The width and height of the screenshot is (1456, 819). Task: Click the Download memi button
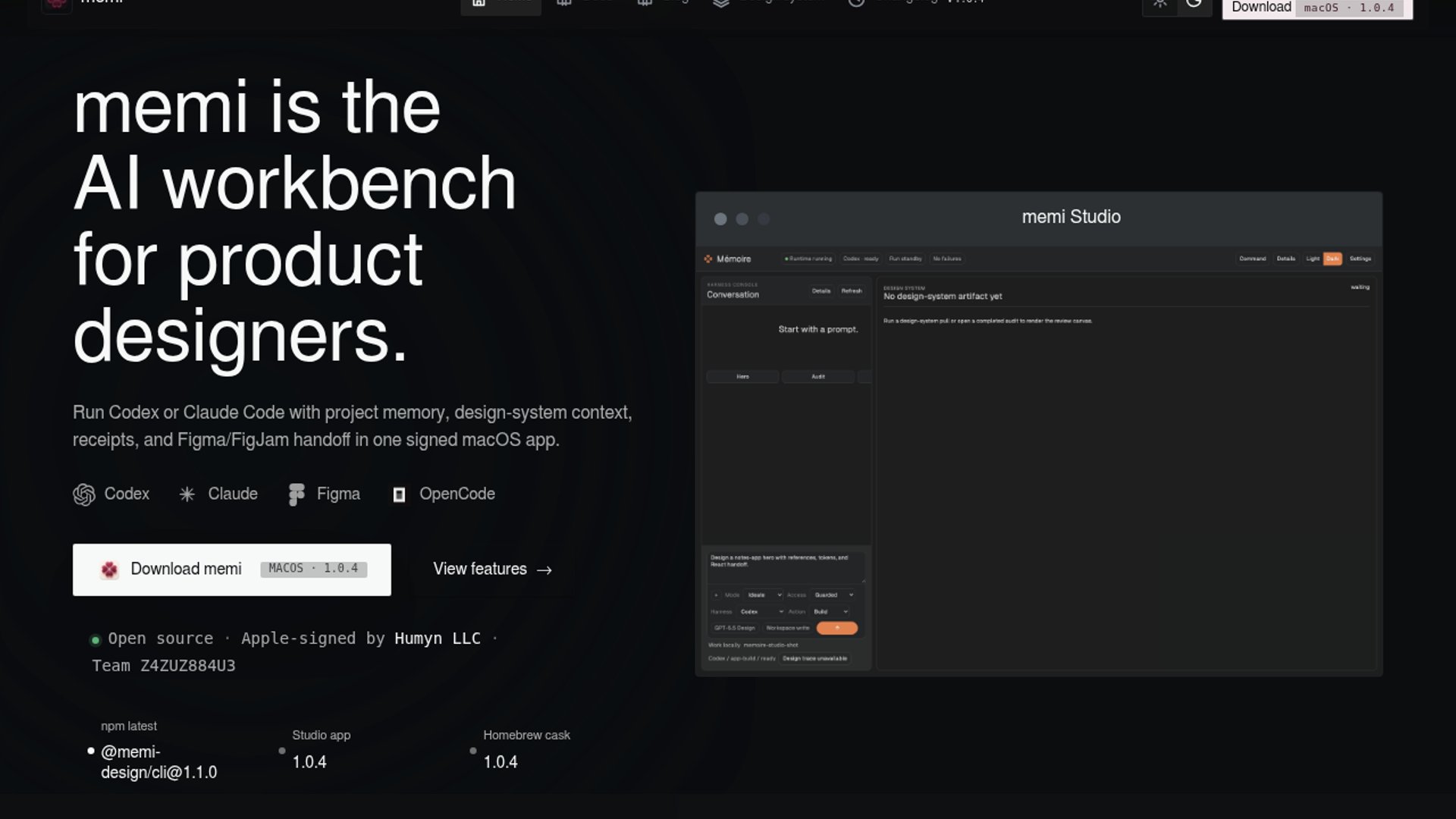pos(232,570)
